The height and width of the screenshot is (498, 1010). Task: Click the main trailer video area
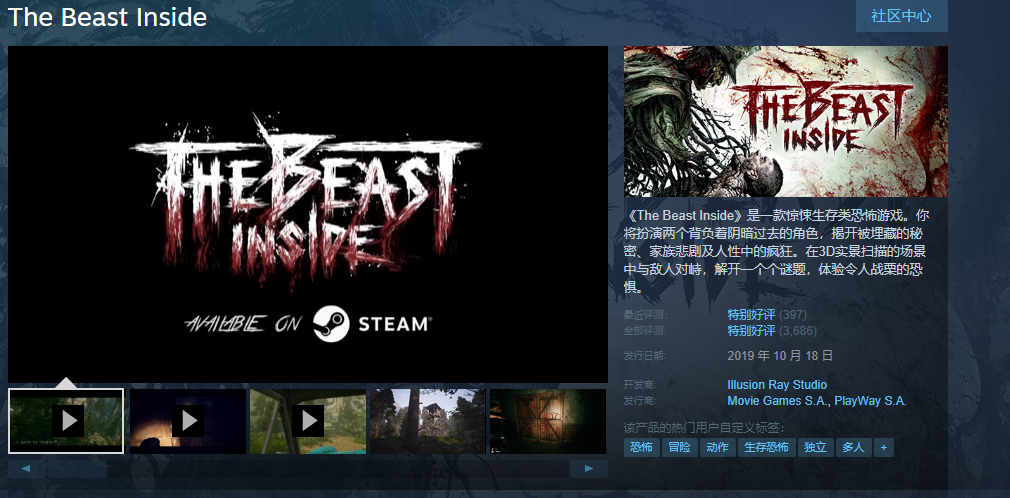tap(308, 214)
